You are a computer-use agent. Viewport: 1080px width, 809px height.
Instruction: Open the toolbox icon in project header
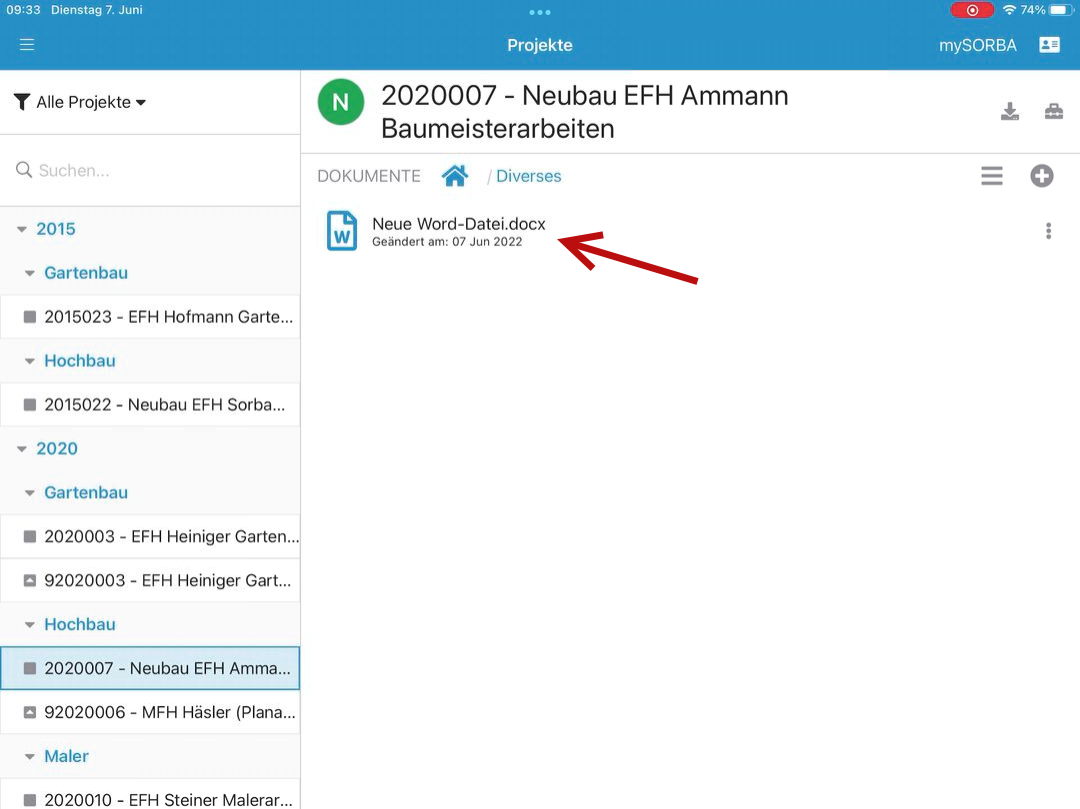(x=1054, y=111)
